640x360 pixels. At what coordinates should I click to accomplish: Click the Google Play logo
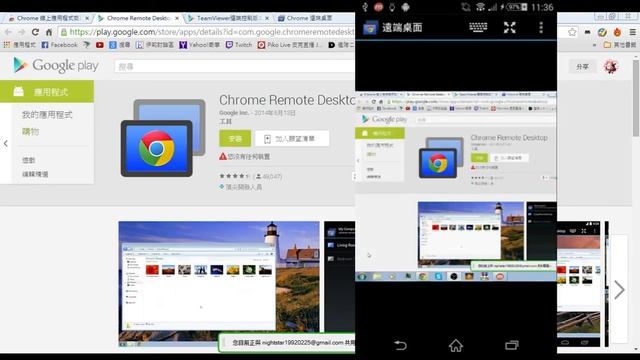point(56,65)
